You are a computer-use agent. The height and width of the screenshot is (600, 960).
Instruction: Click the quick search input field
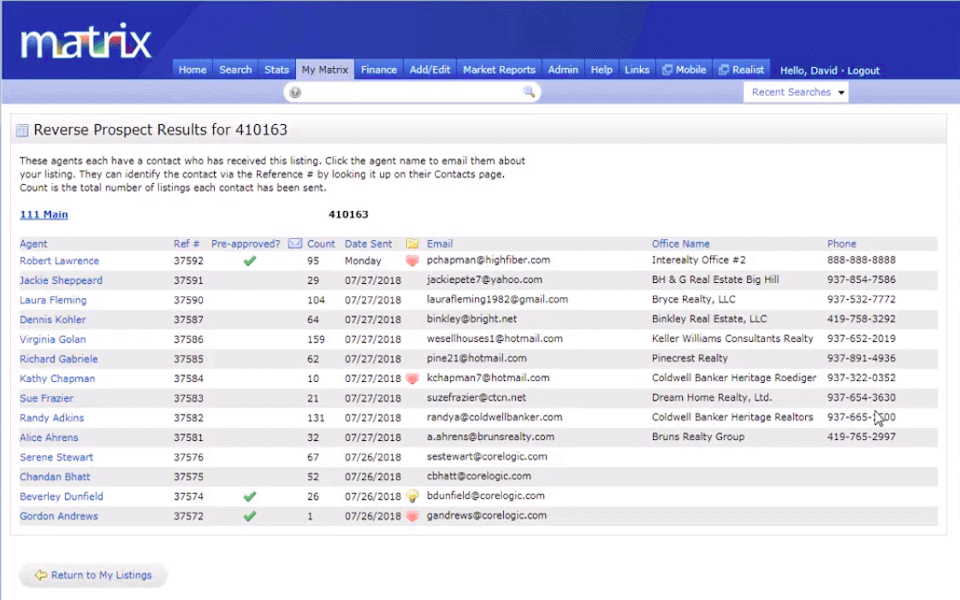[413, 92]
